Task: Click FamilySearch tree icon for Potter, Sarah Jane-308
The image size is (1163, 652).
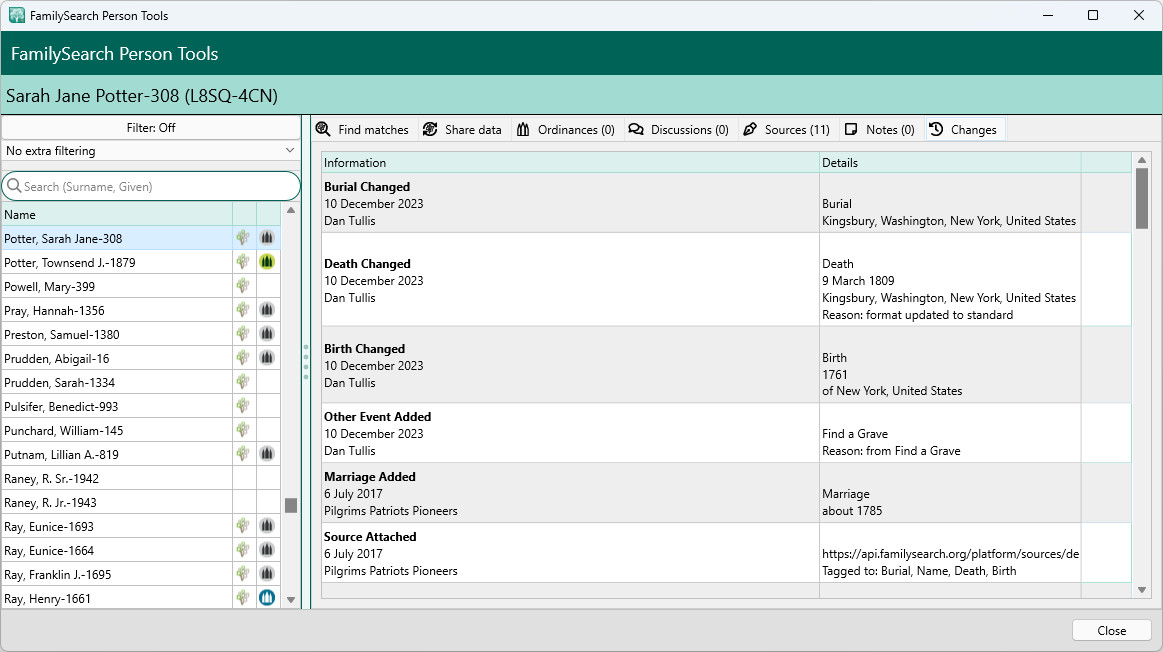Action: (x=243, y=238)
